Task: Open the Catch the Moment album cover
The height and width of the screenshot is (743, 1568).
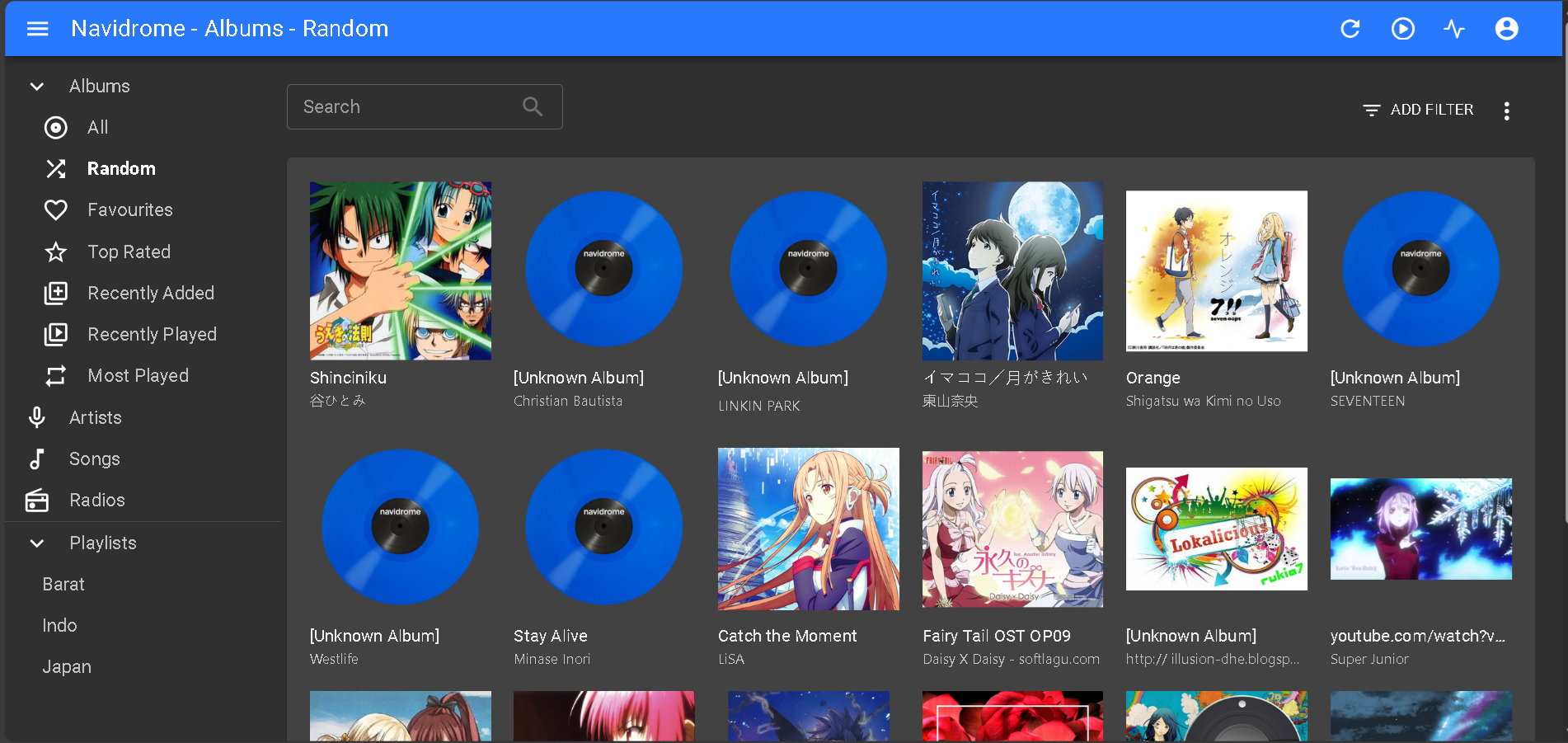Action: tap(808, 529)
